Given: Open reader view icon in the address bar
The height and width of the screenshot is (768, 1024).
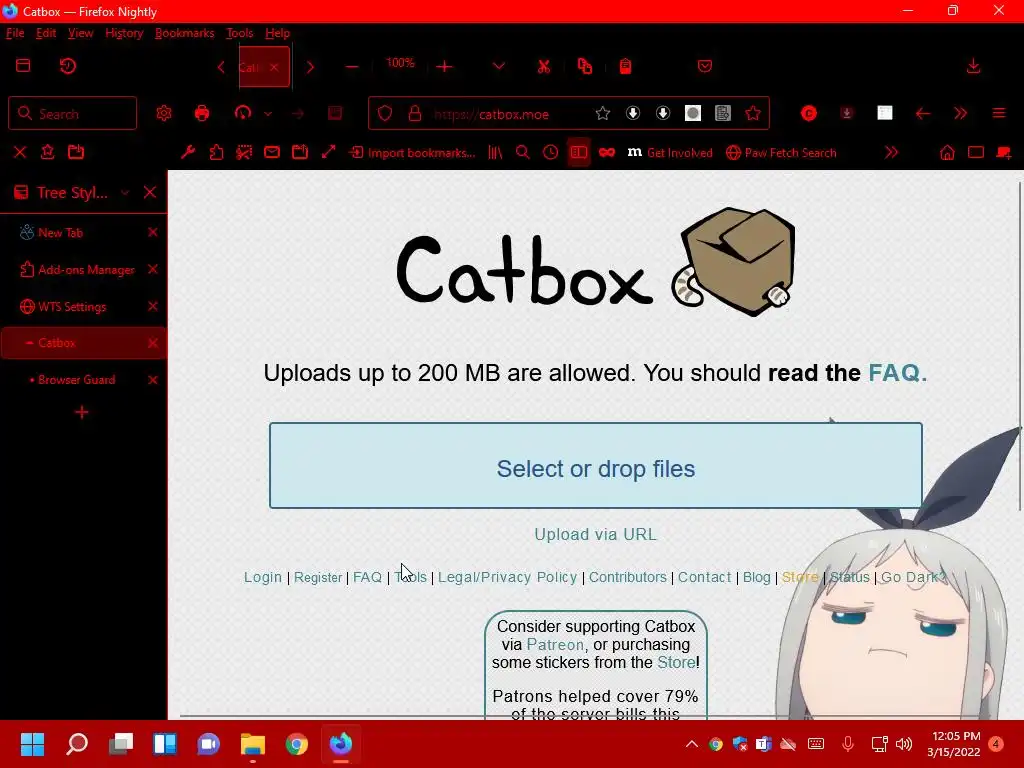Looking at the screenshot, I should [x=723, y=114].
